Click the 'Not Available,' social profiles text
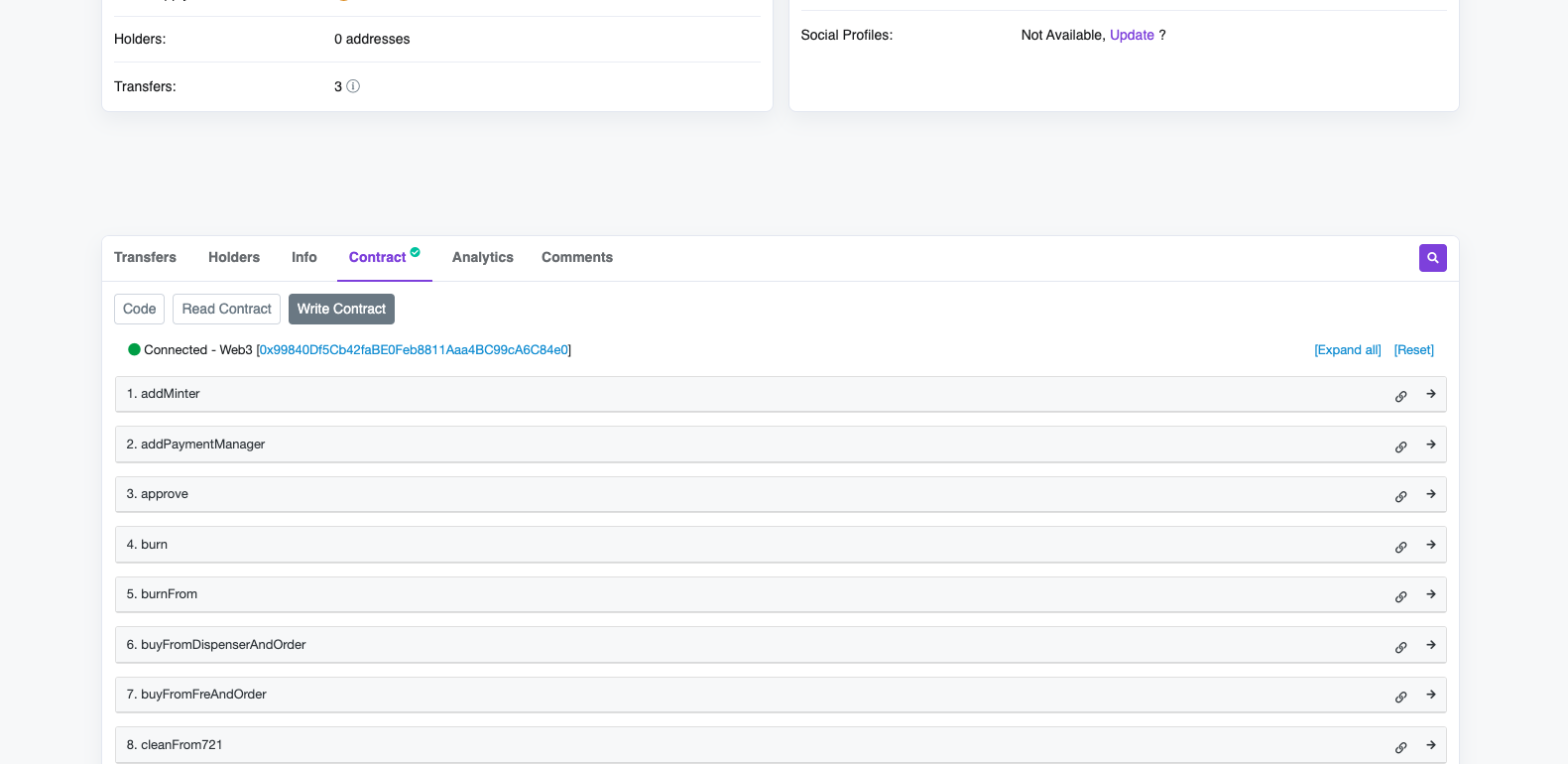 coord(1063,35)
